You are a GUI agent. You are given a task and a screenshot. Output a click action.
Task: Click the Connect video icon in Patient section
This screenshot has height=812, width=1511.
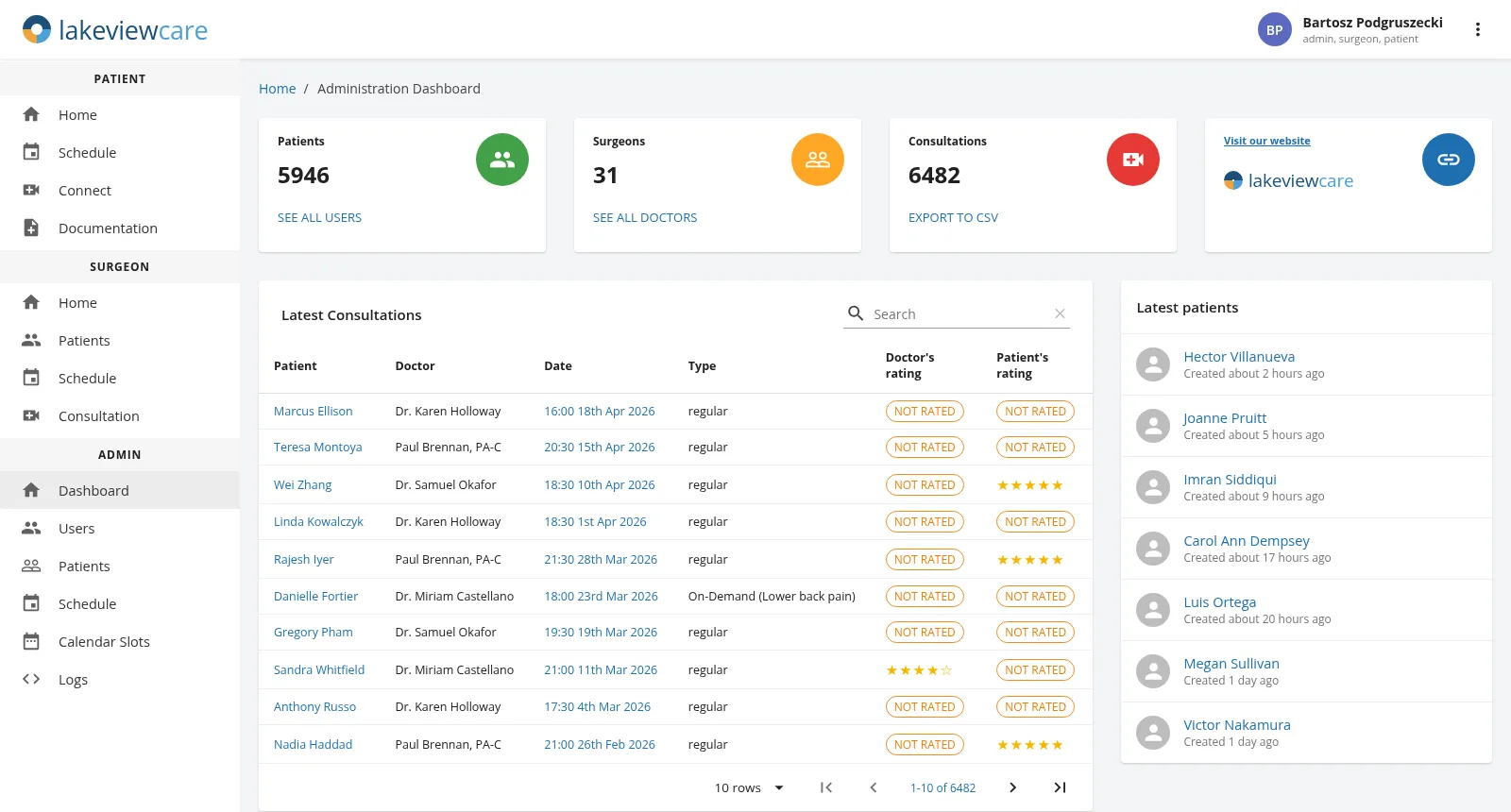(x=31, y=190)
